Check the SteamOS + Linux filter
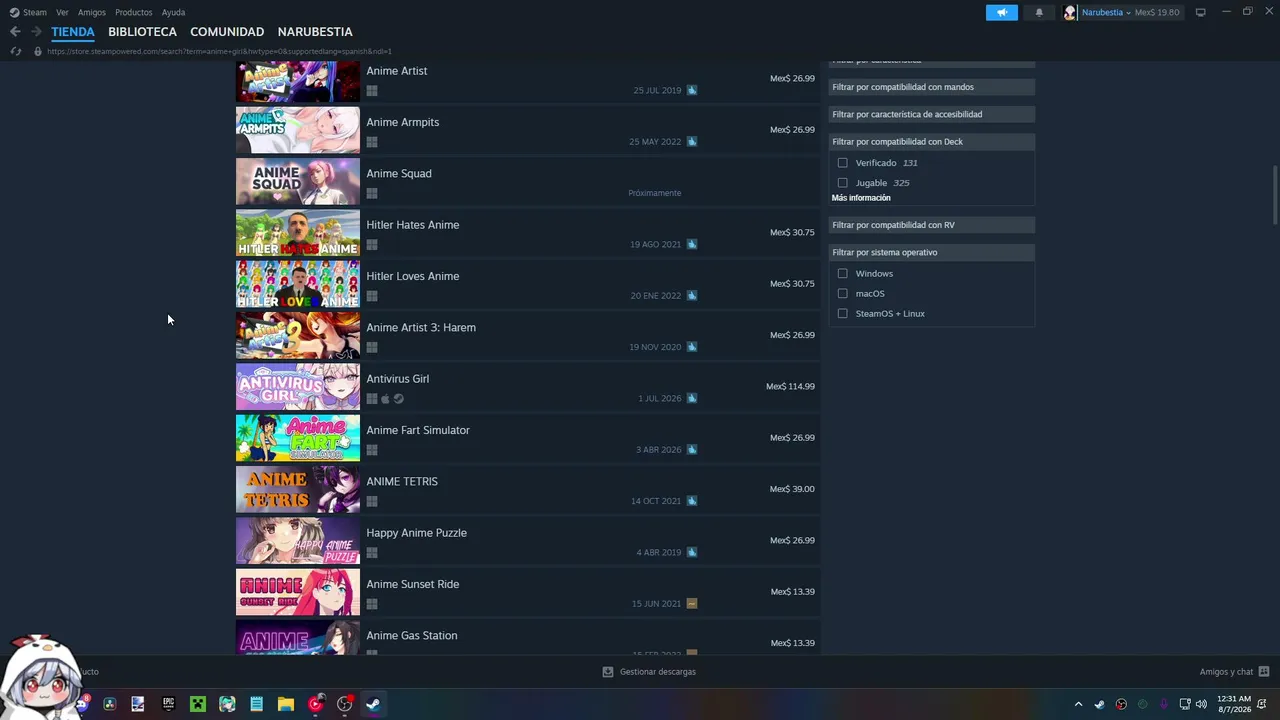 843,314
